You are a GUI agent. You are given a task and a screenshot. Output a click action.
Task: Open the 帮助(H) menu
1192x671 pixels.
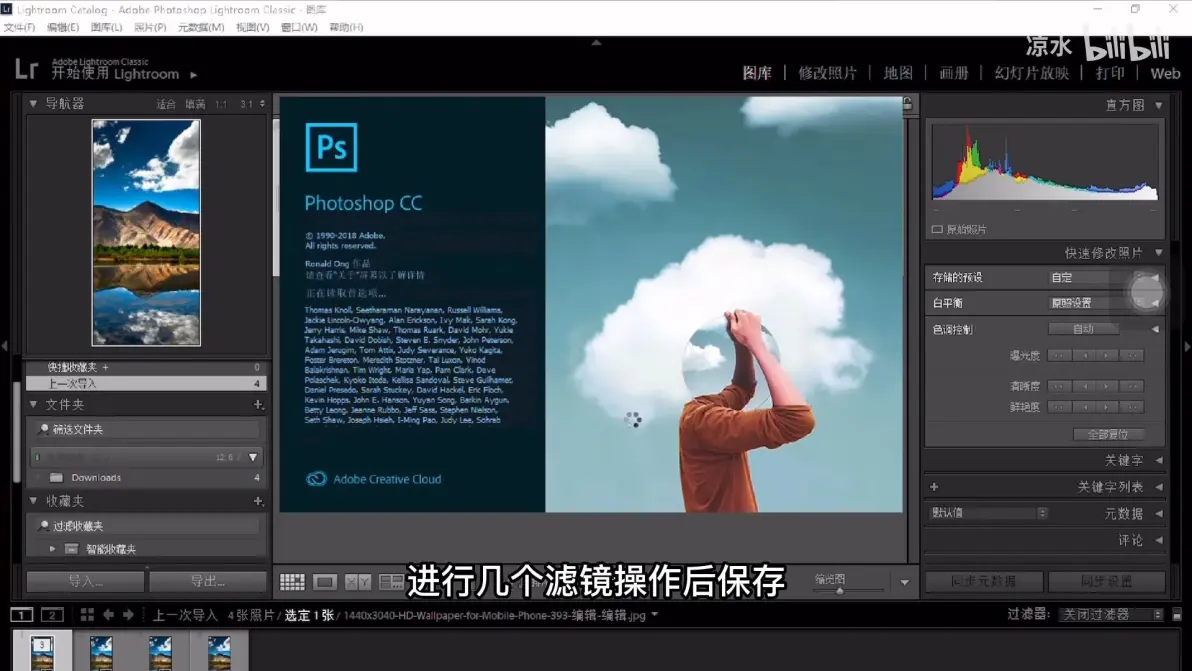click(x=347, y=27)
